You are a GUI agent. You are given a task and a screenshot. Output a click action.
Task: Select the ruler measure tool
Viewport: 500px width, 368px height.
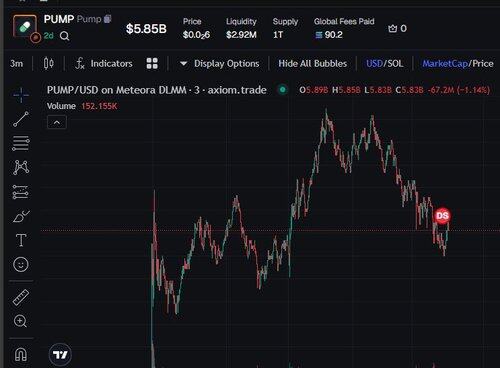tap(21, 298)
